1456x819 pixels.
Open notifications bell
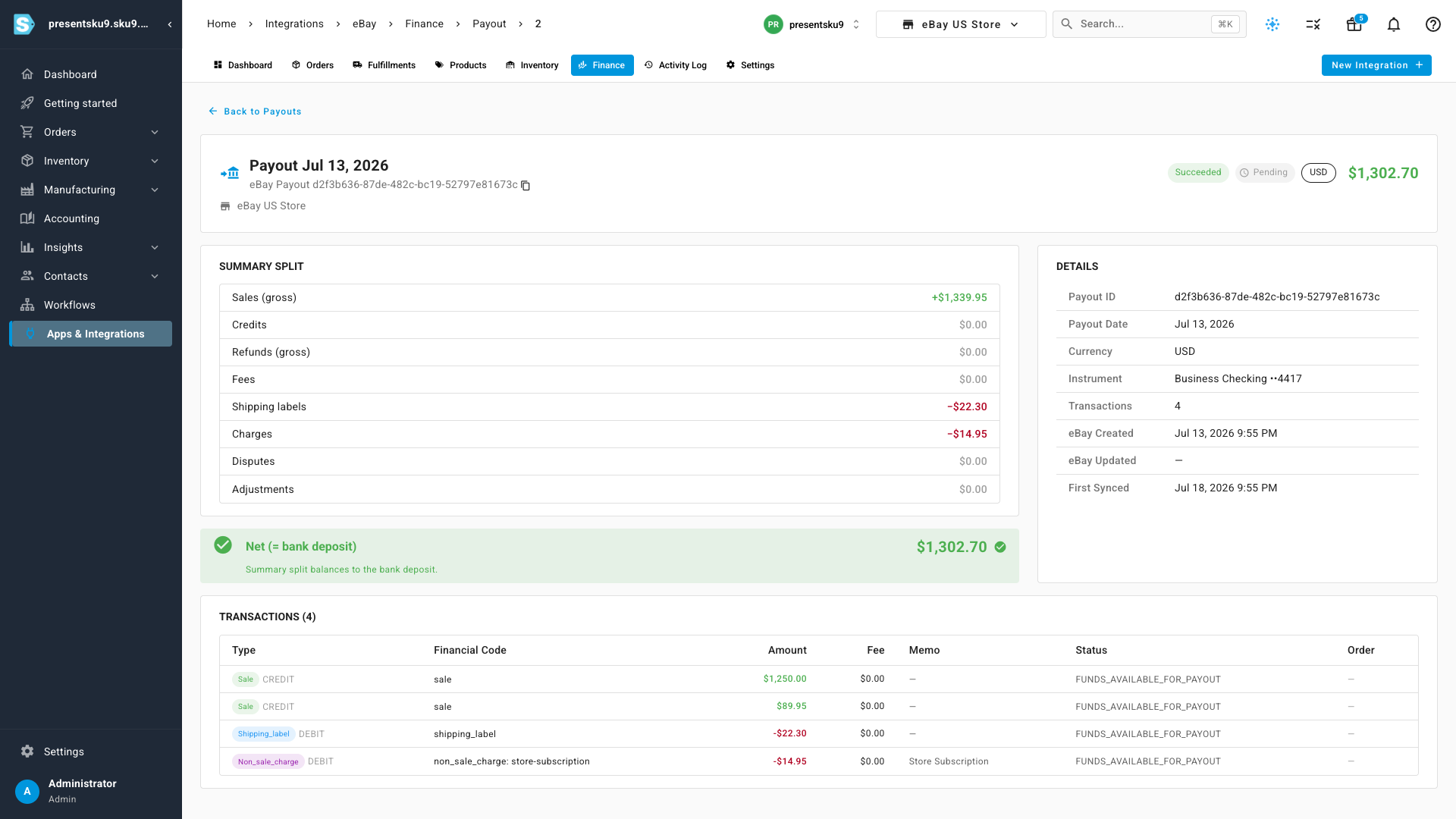1394,24
